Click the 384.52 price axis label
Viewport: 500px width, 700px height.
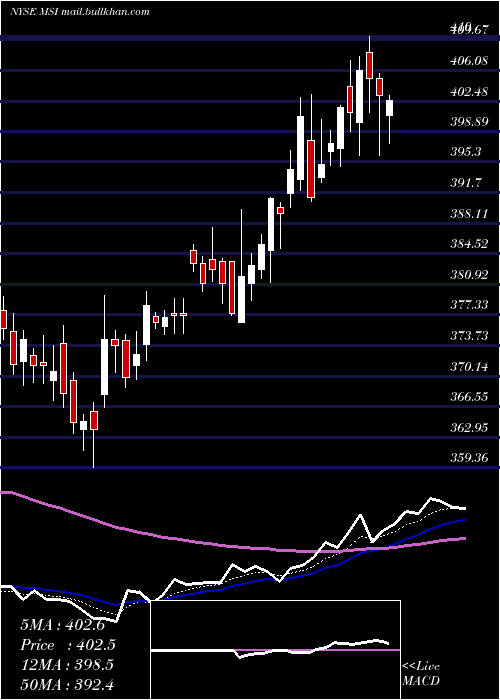coord(469,244)
